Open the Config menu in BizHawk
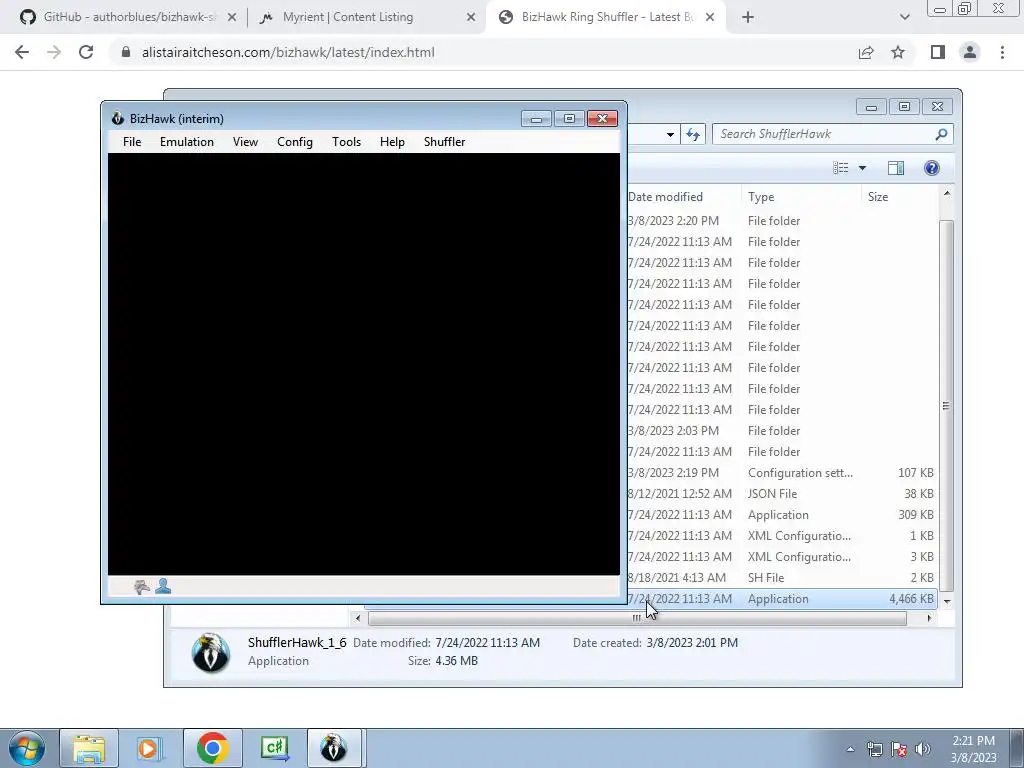This screenshot has height=768, width=1024. [x=295, y=142]
